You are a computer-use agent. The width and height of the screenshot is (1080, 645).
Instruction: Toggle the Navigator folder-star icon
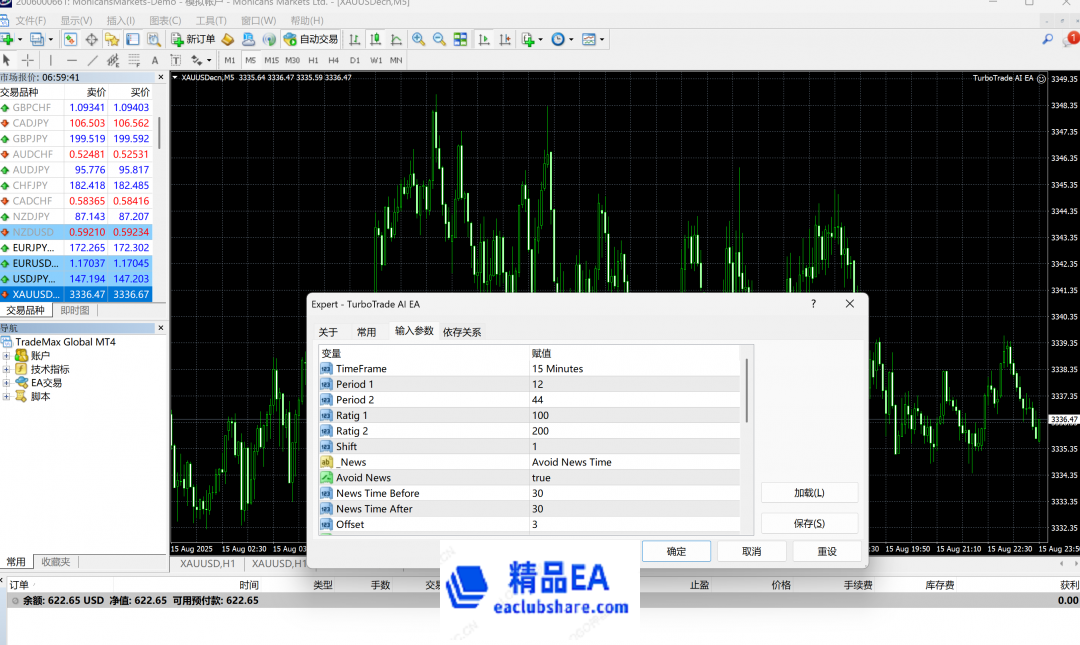112,39
